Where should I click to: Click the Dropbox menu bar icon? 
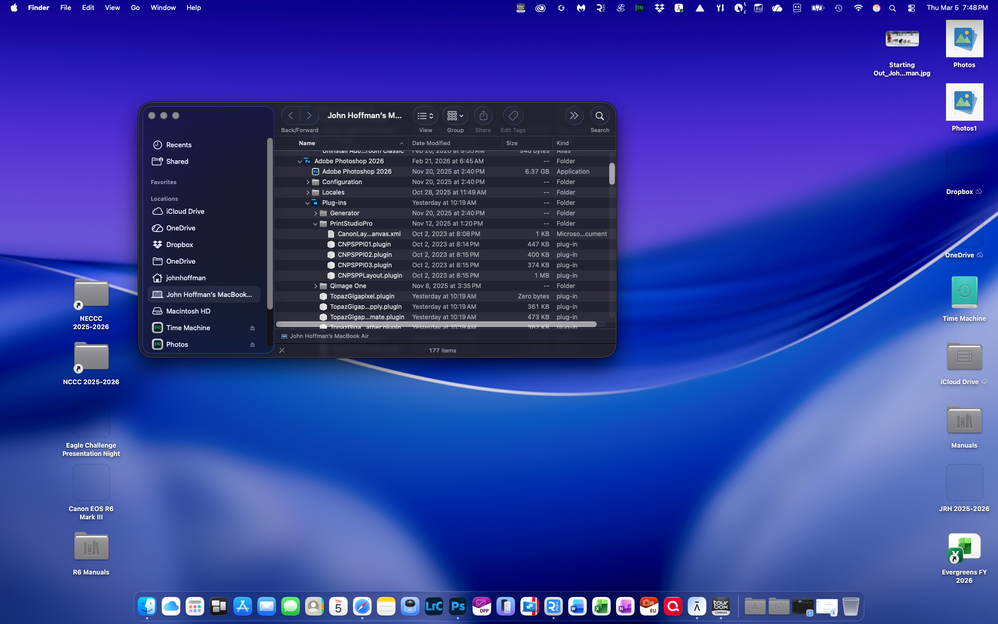pos(659,8)
